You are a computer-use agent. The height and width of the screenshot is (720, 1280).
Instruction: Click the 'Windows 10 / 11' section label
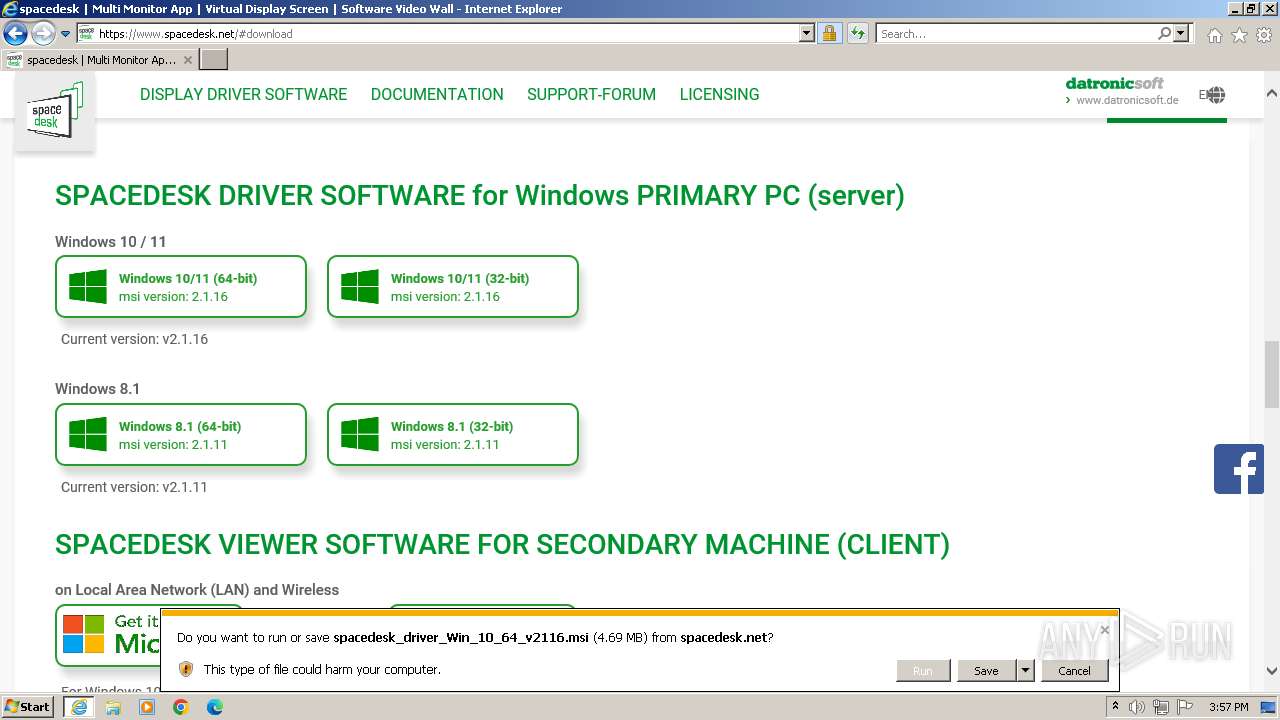click(x=110, y=242)
